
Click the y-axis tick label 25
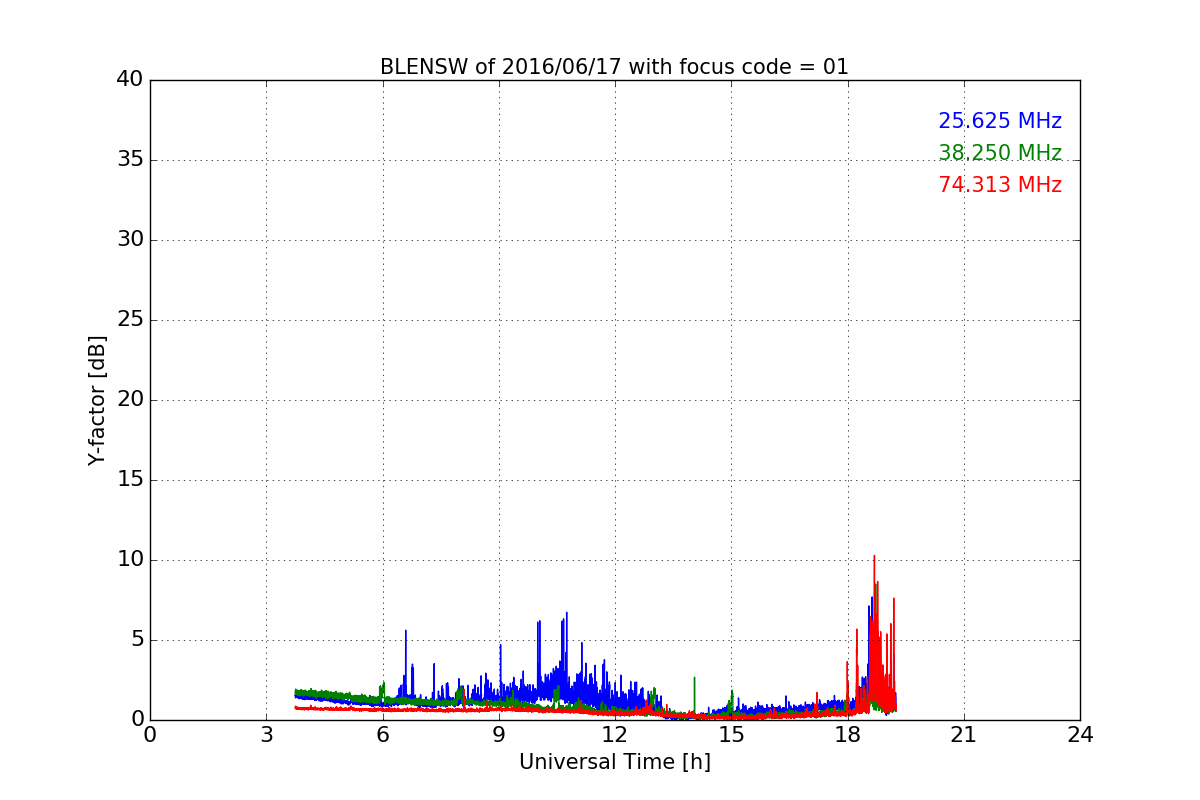click(130, 320)
